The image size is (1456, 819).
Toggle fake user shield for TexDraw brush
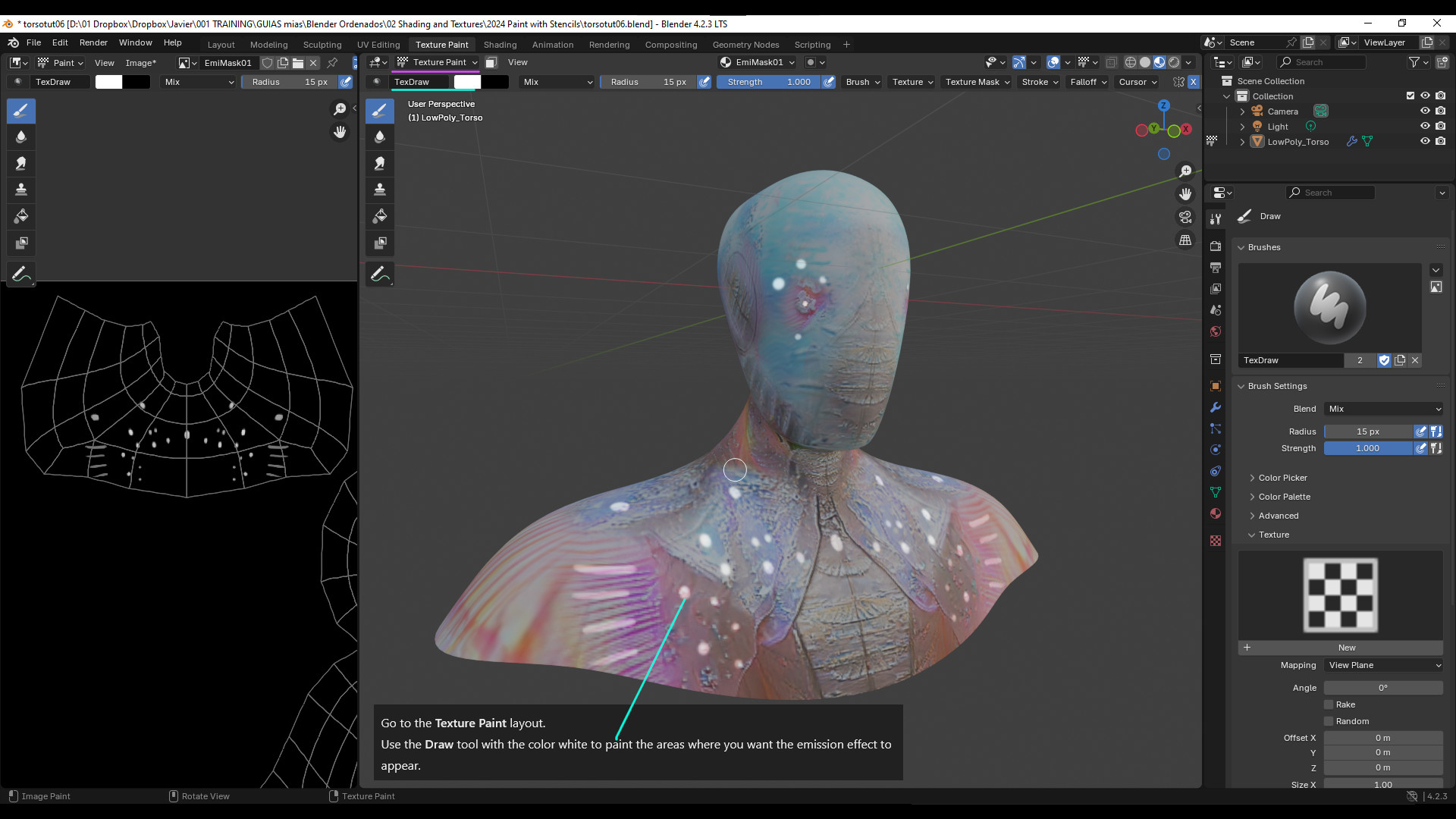(1384, 360)
